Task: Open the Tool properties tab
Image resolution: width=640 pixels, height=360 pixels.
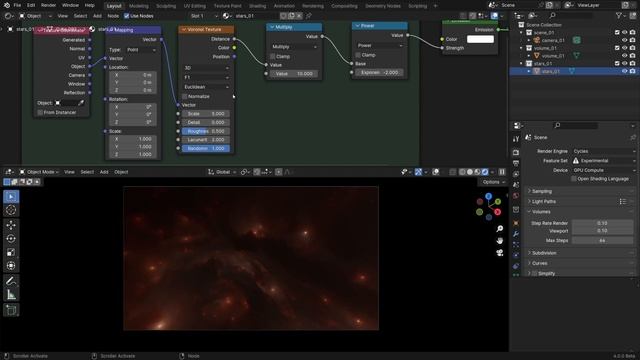Action: click(x=516, y=139)
